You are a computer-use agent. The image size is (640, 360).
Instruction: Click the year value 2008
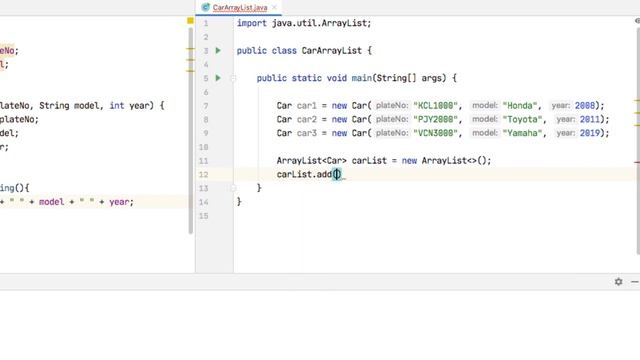tap(584, 106)
